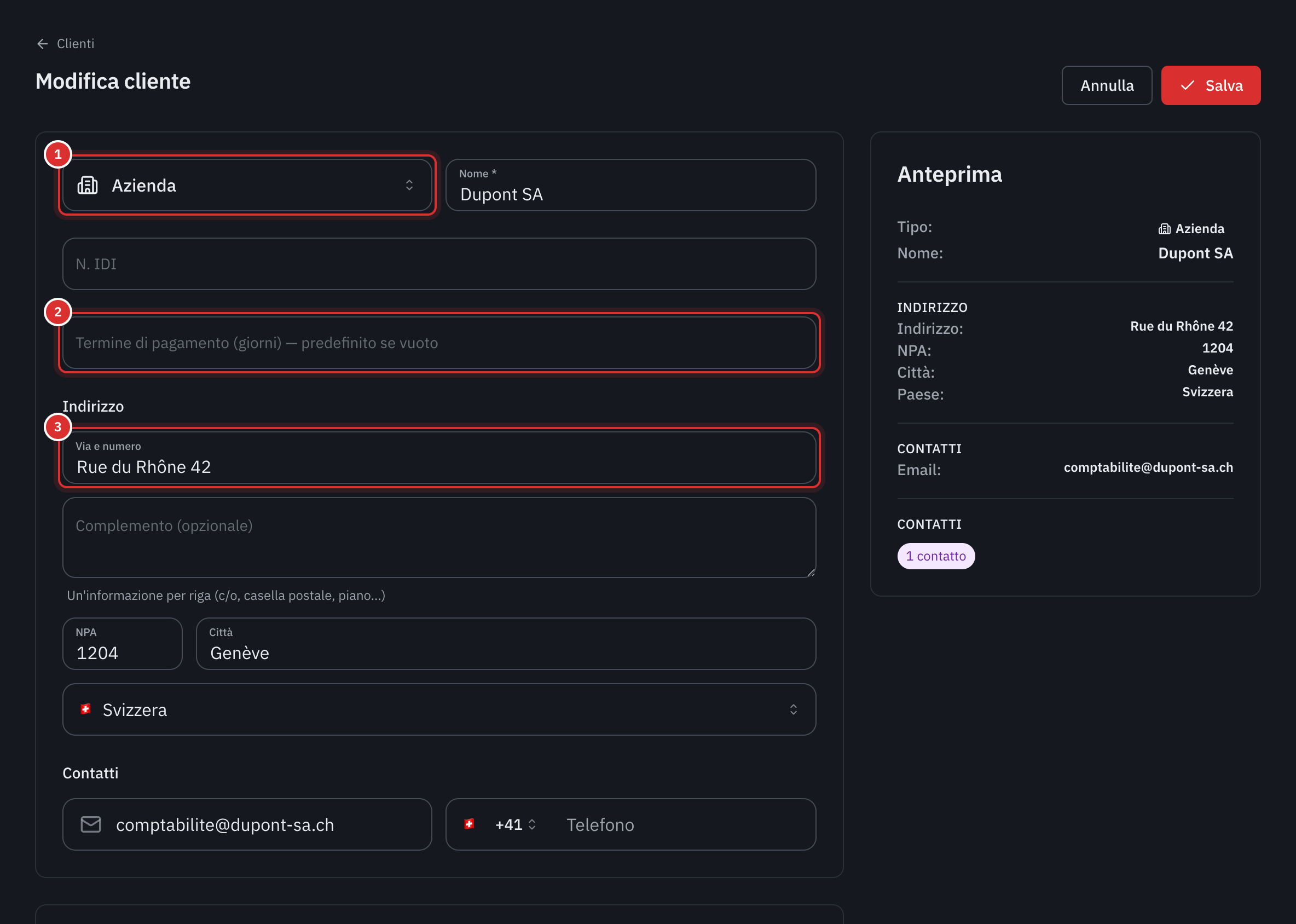
Task: Click the back arrow next to Clienti
Action: click(42, 44)
